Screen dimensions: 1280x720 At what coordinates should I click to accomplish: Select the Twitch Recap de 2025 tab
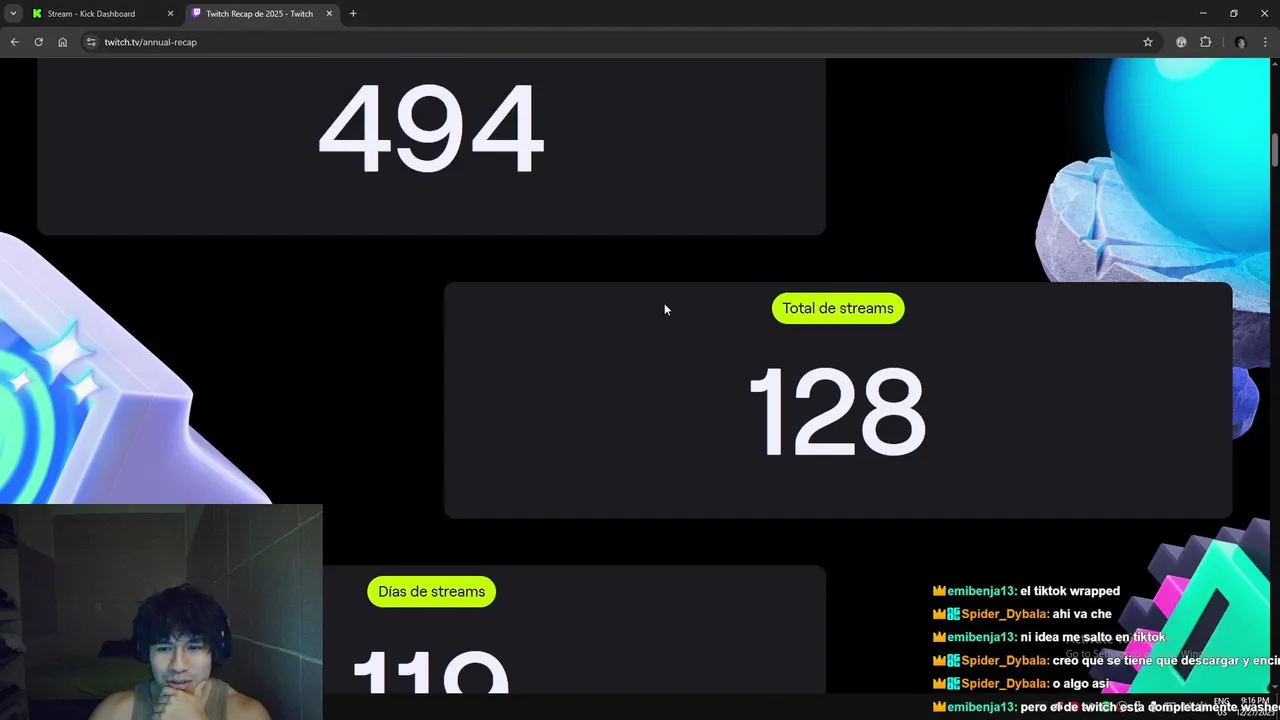click(x=261, y=14)
